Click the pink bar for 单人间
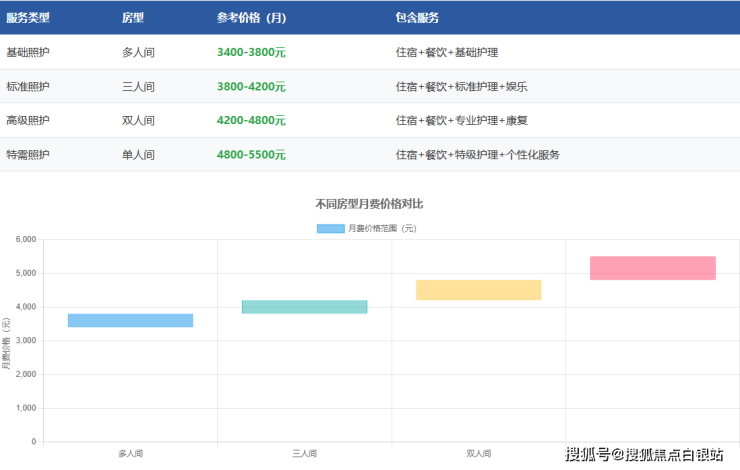Image resolution: width=740 pixels, height=470 pixels. 652,268
